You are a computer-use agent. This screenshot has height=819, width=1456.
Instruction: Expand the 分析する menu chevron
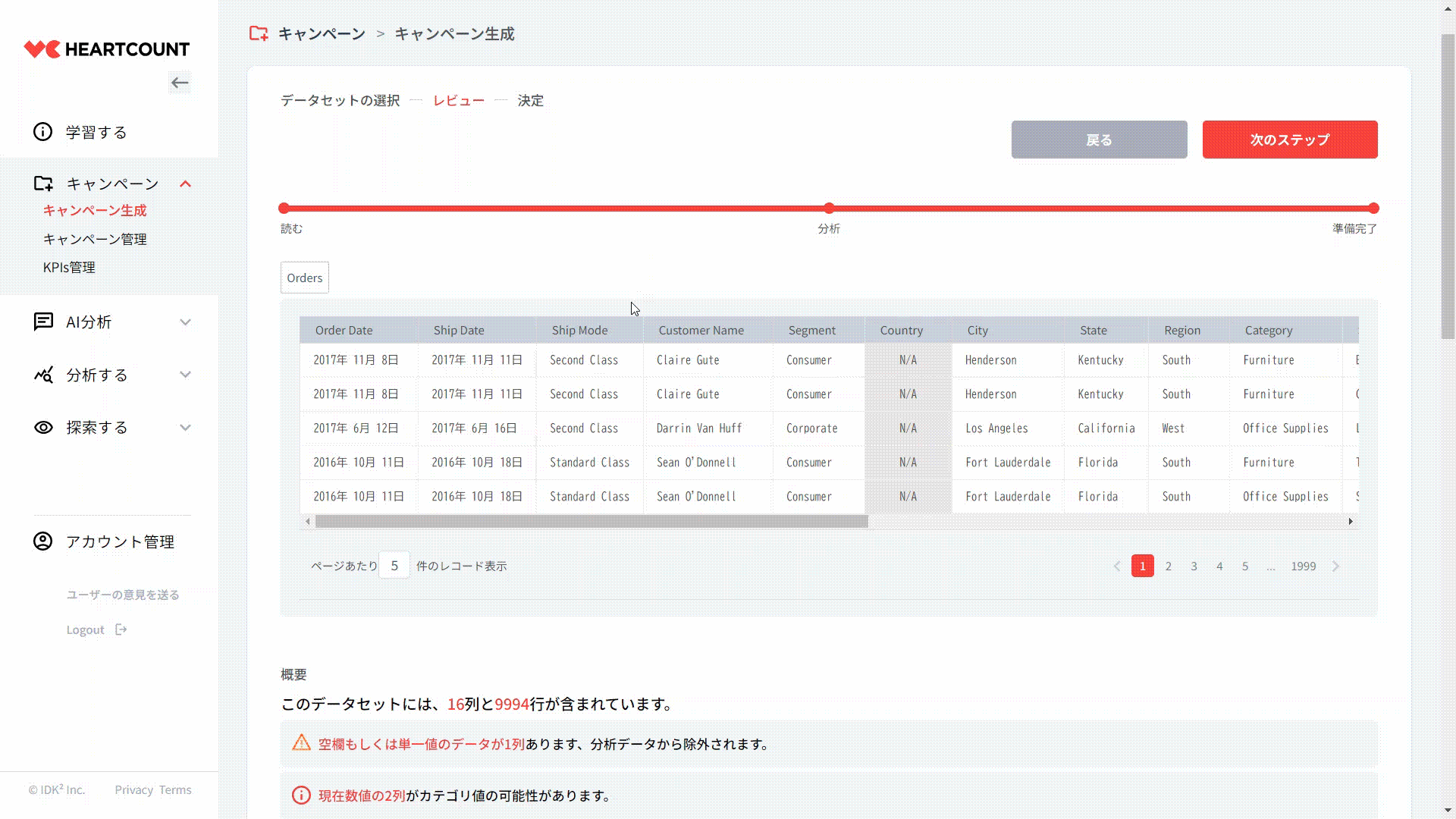click(185, 375)
